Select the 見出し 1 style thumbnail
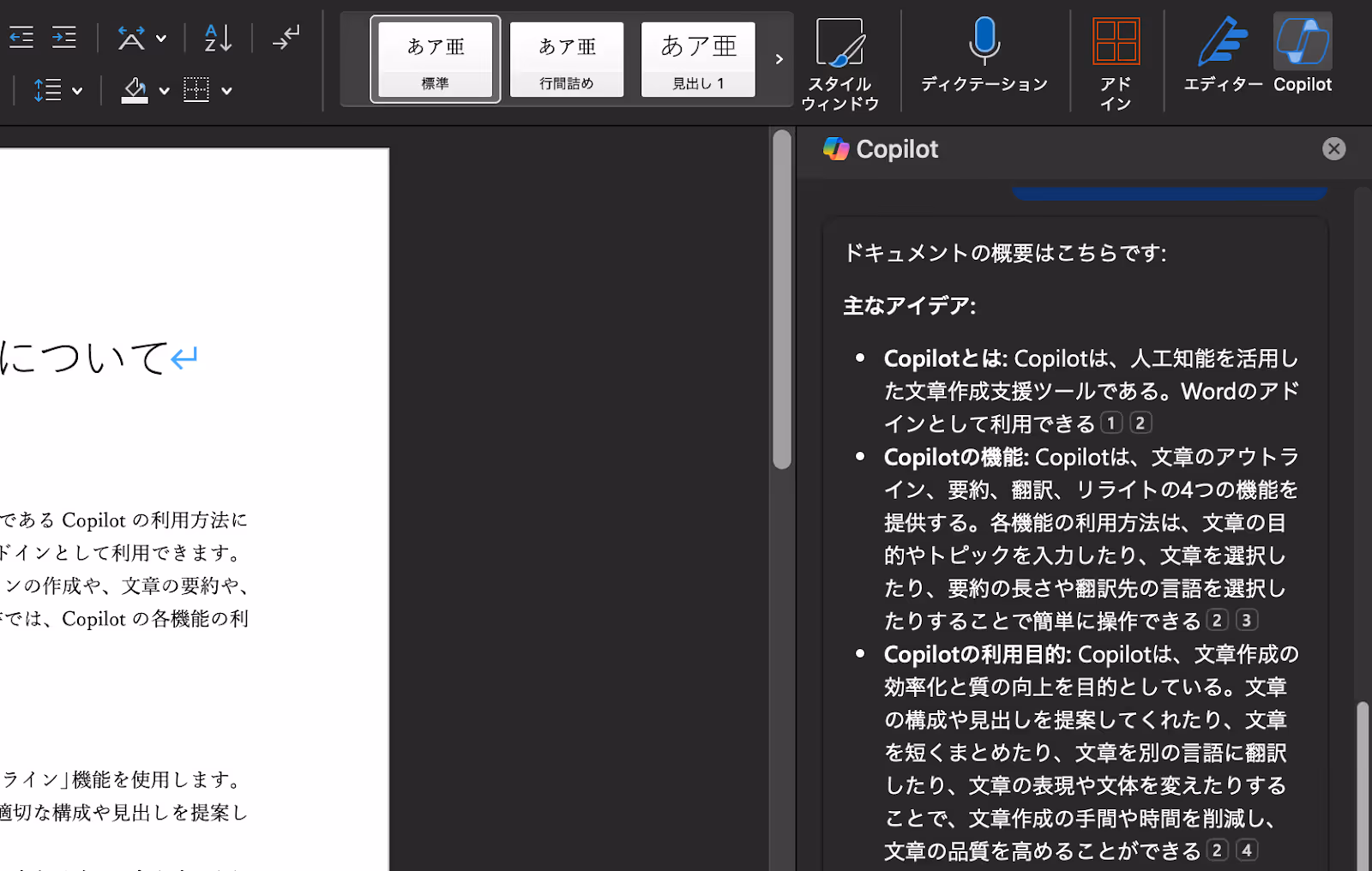This screenshot has height=871, width=1372. click(x=698, y=59)
